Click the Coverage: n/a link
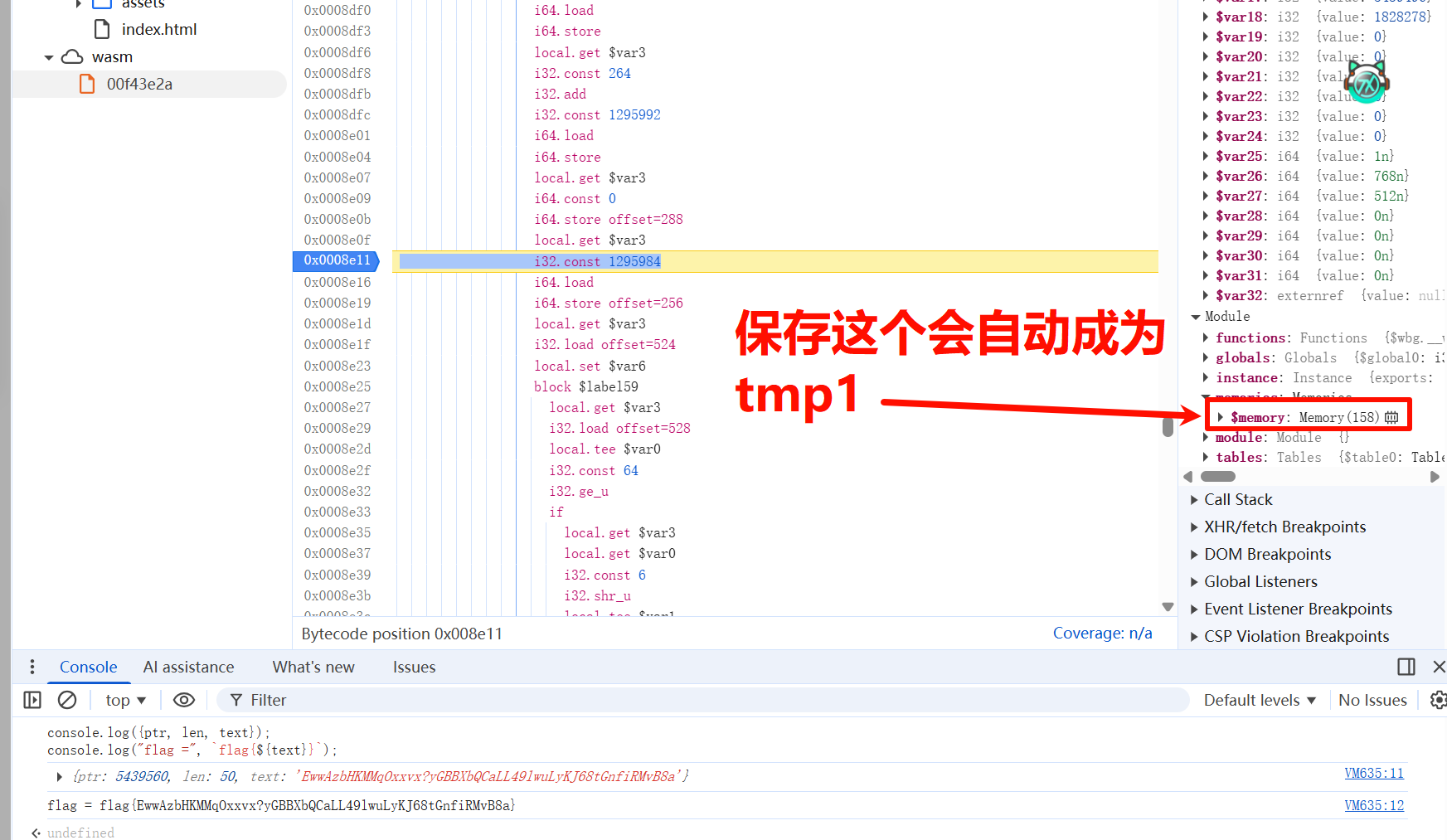The image size is (1447, 840). 1102,633
